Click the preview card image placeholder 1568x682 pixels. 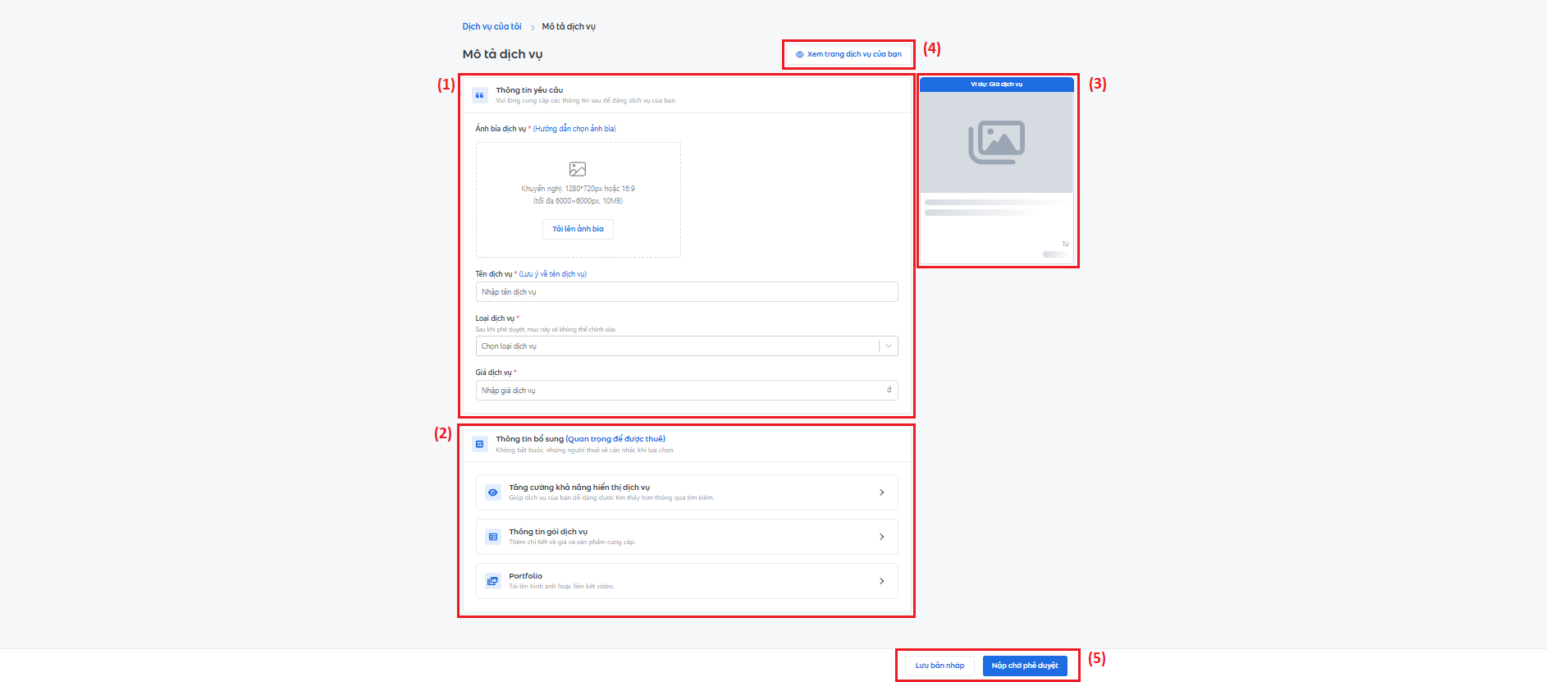tap(996, 142)
